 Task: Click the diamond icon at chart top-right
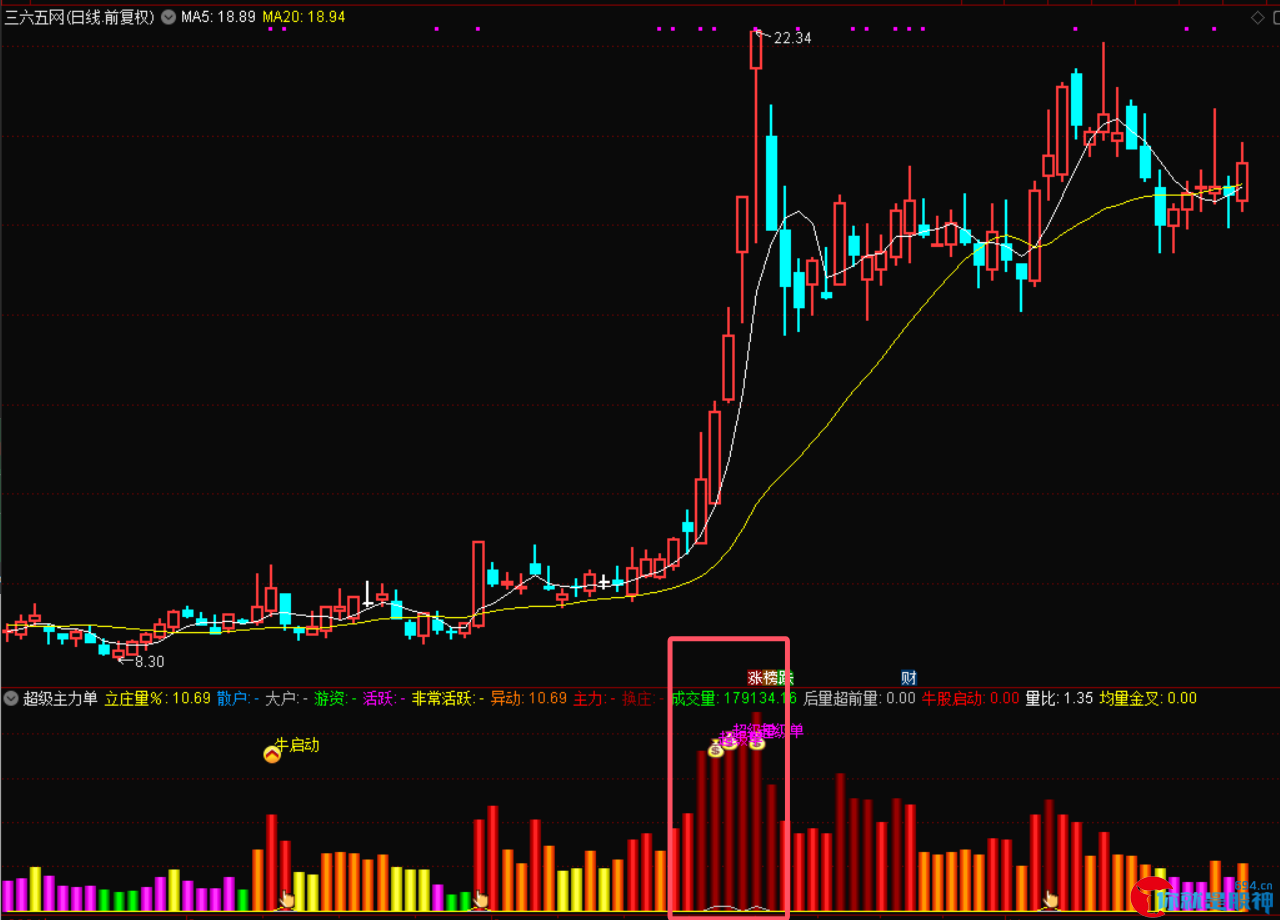[x=1257, y=18]
